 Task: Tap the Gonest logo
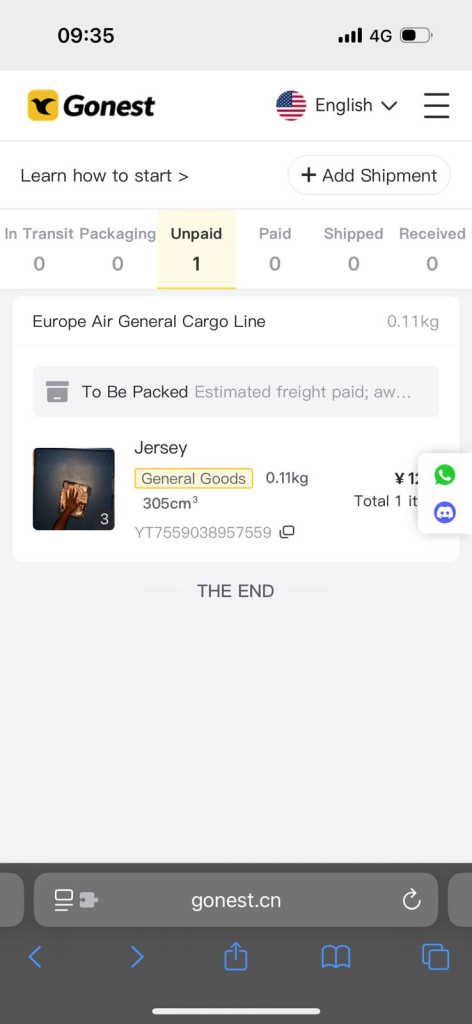click(x=91, y=105)
